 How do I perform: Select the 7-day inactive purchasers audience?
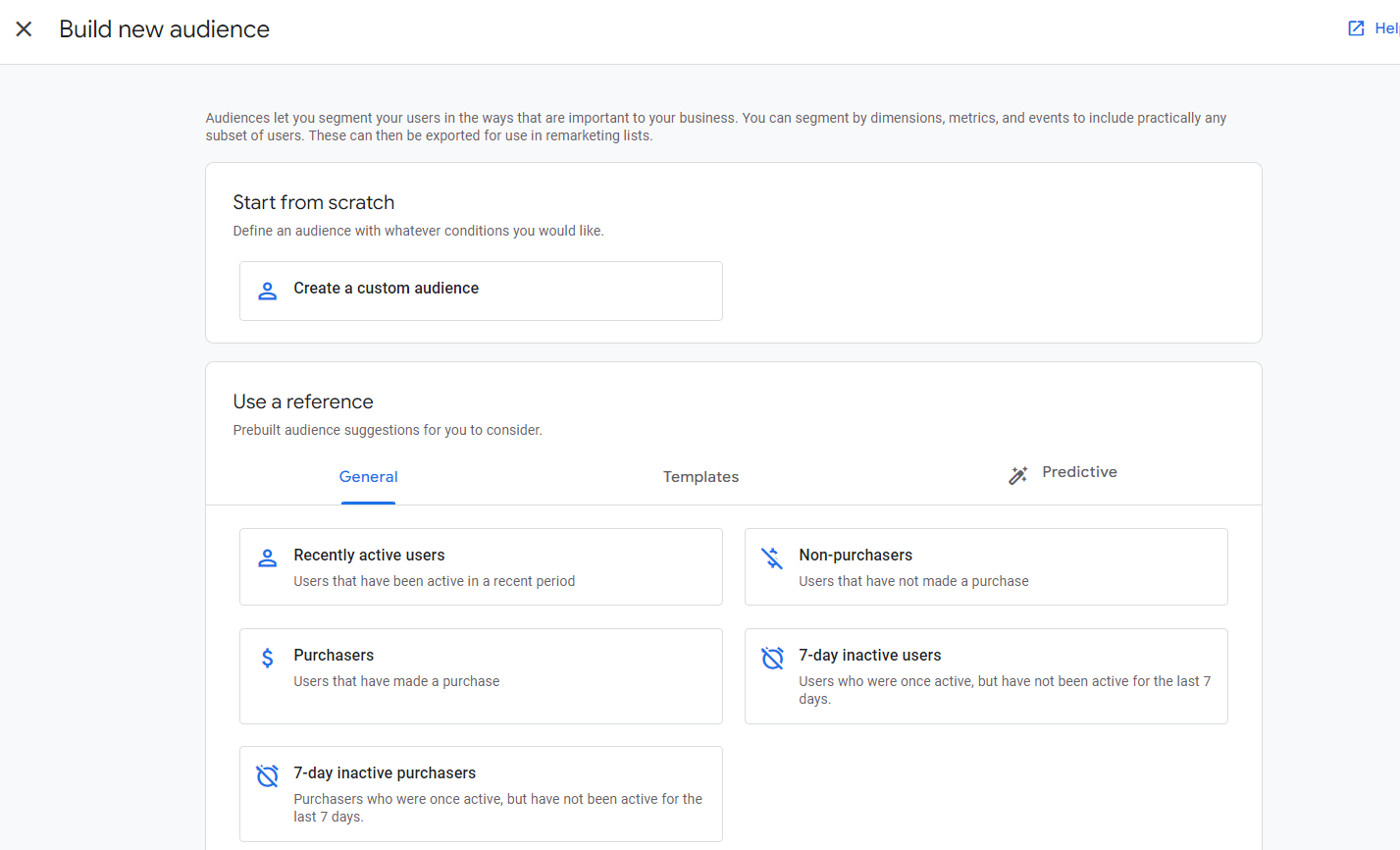tap(481, 794)
